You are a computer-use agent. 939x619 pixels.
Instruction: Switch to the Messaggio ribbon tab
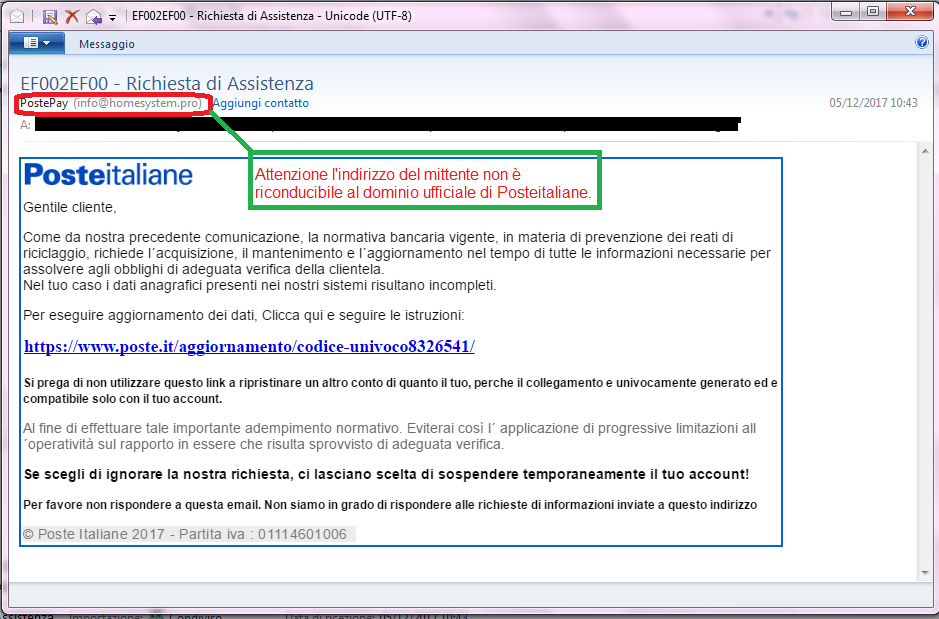pos(107,44)
